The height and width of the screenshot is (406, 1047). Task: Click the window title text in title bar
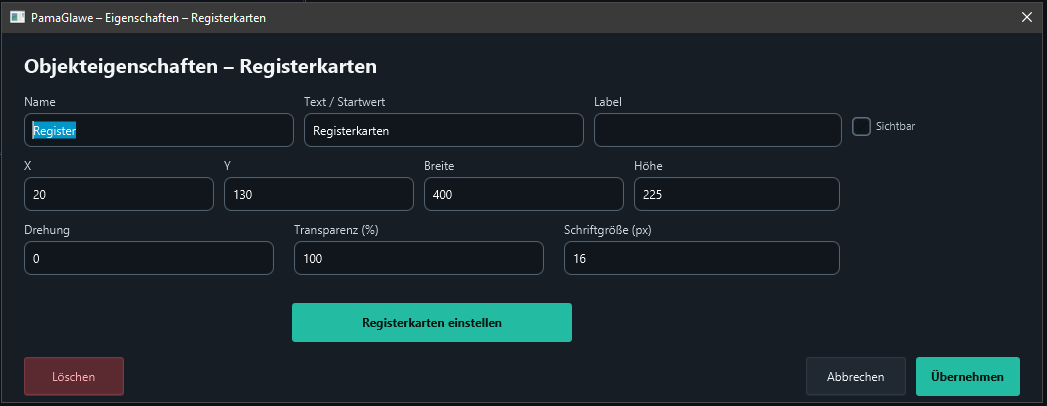point(148,18)
